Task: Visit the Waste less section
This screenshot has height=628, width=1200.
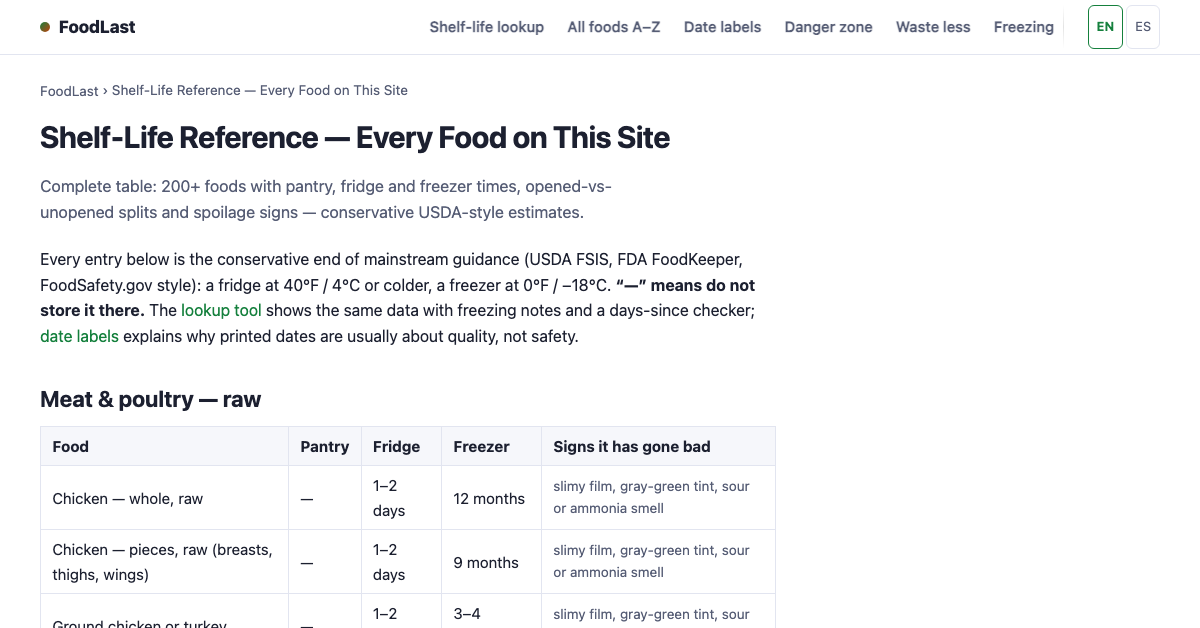Action: (933, 27)
